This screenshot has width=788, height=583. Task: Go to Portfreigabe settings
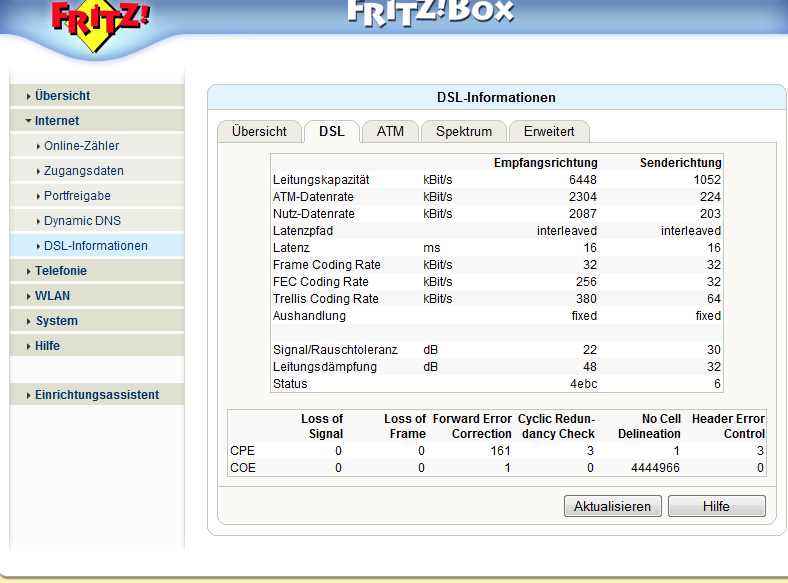(x=97, y=196)
